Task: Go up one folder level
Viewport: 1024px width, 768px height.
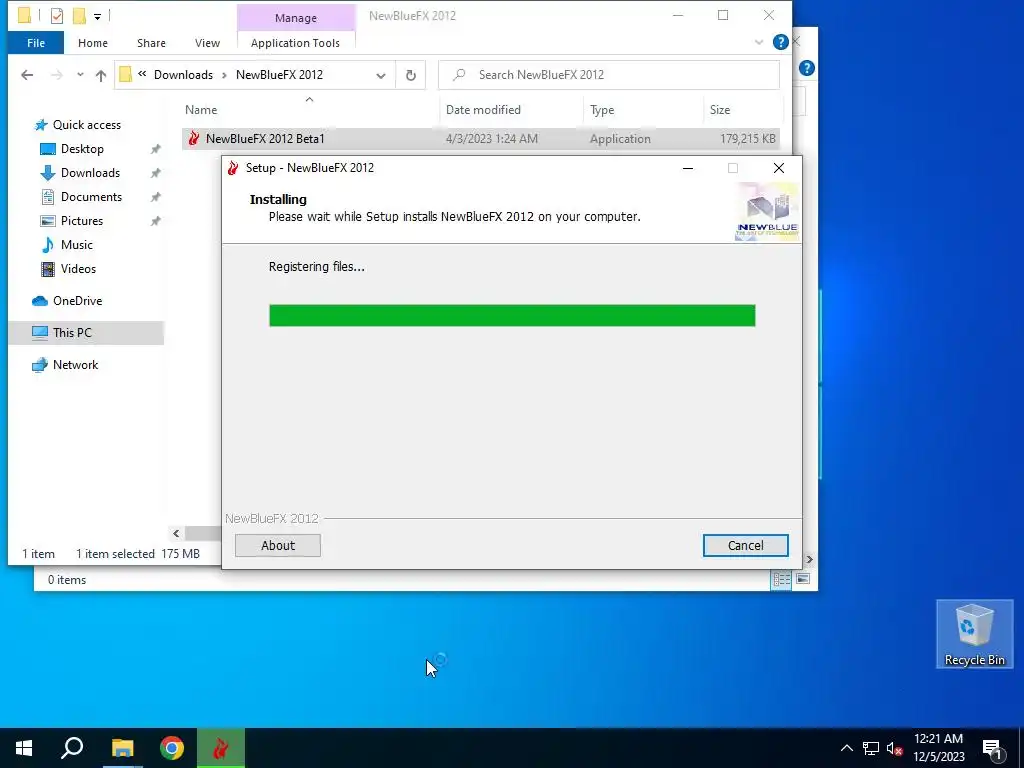Action: [x=101, y=75]
